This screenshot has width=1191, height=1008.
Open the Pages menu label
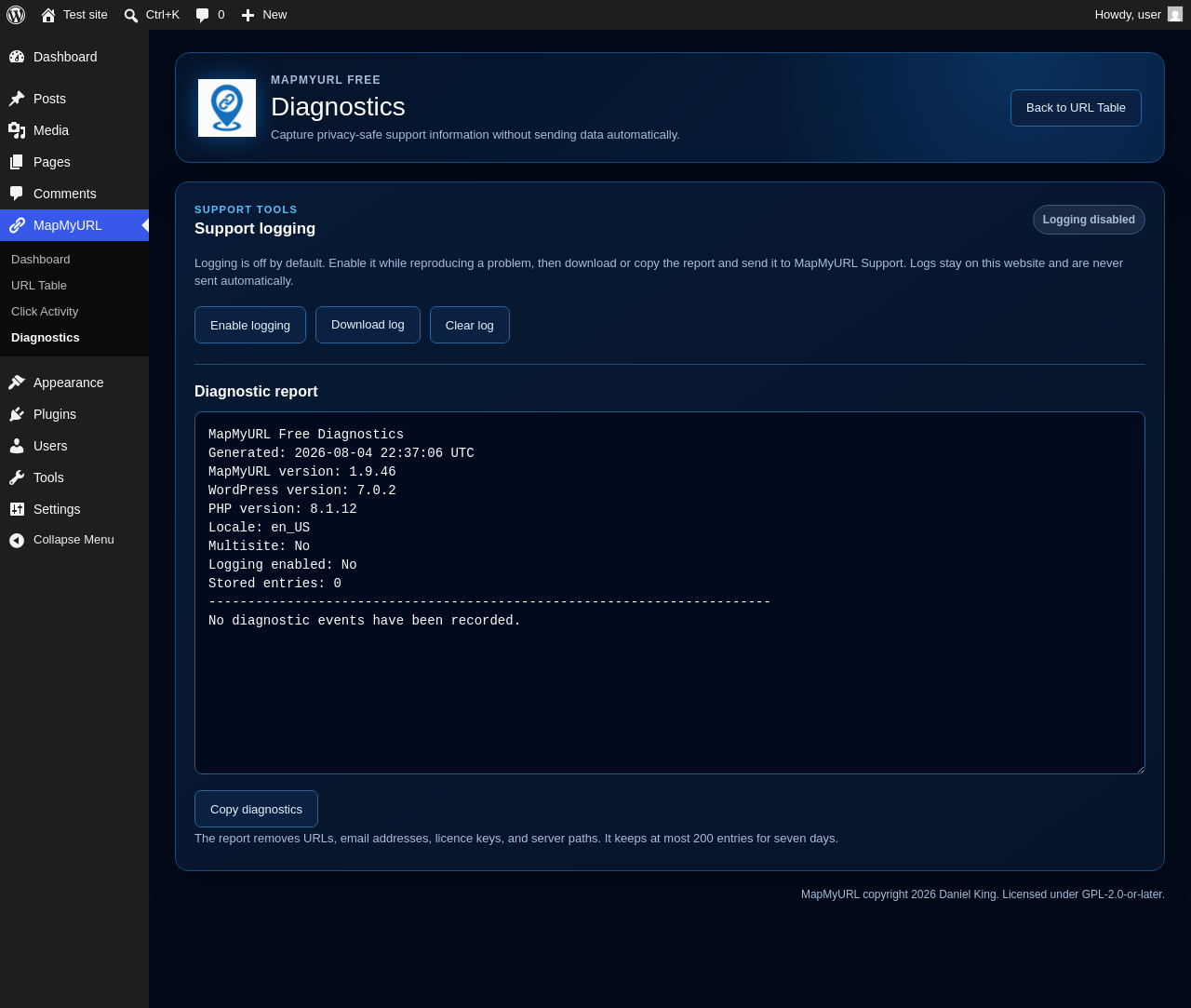point(52,162)
